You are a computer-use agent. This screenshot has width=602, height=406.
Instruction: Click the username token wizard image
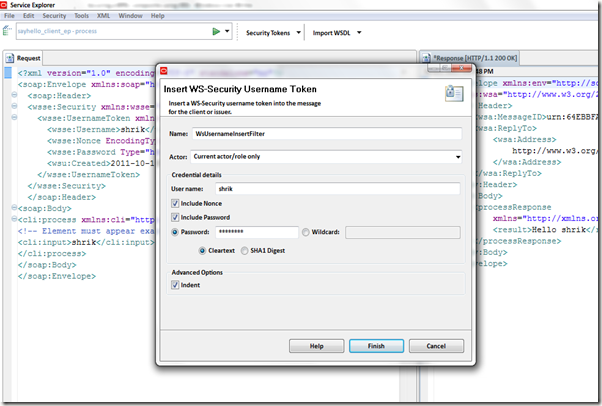454,93
